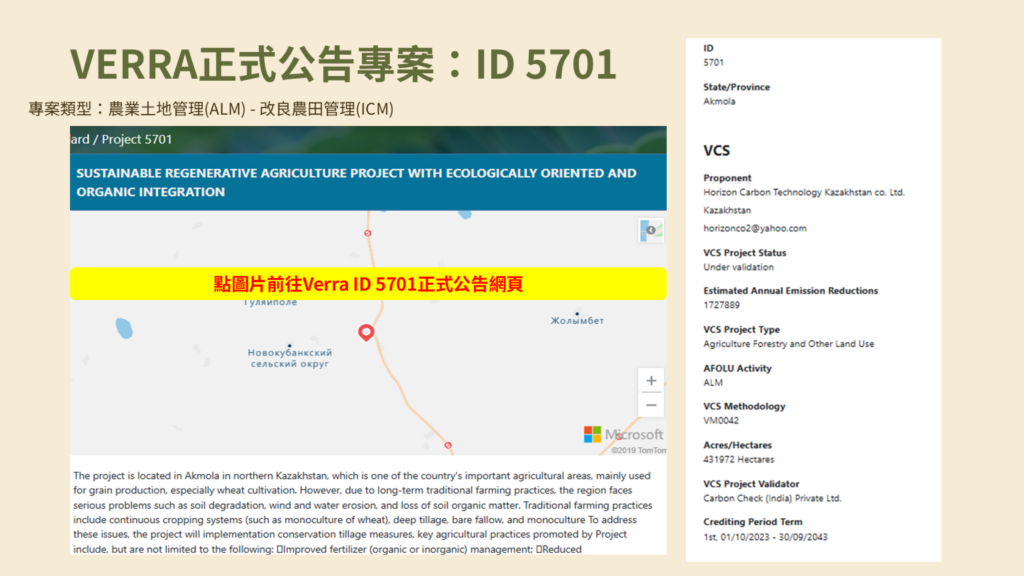Click the red location pin on map
Image resolution: width=1024 pixels, height=576 pixels.
[366, 333]
